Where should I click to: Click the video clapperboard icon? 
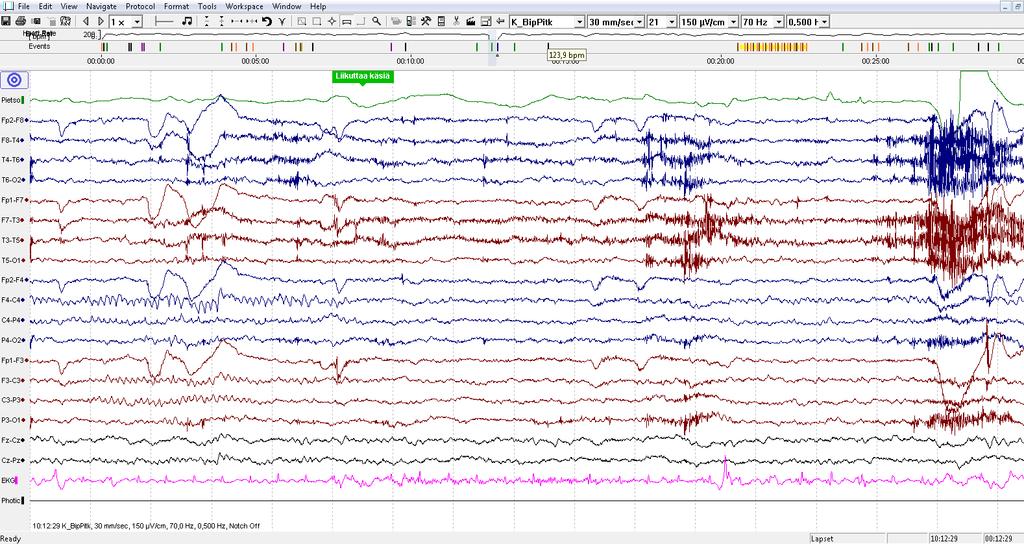pos(471,22)
